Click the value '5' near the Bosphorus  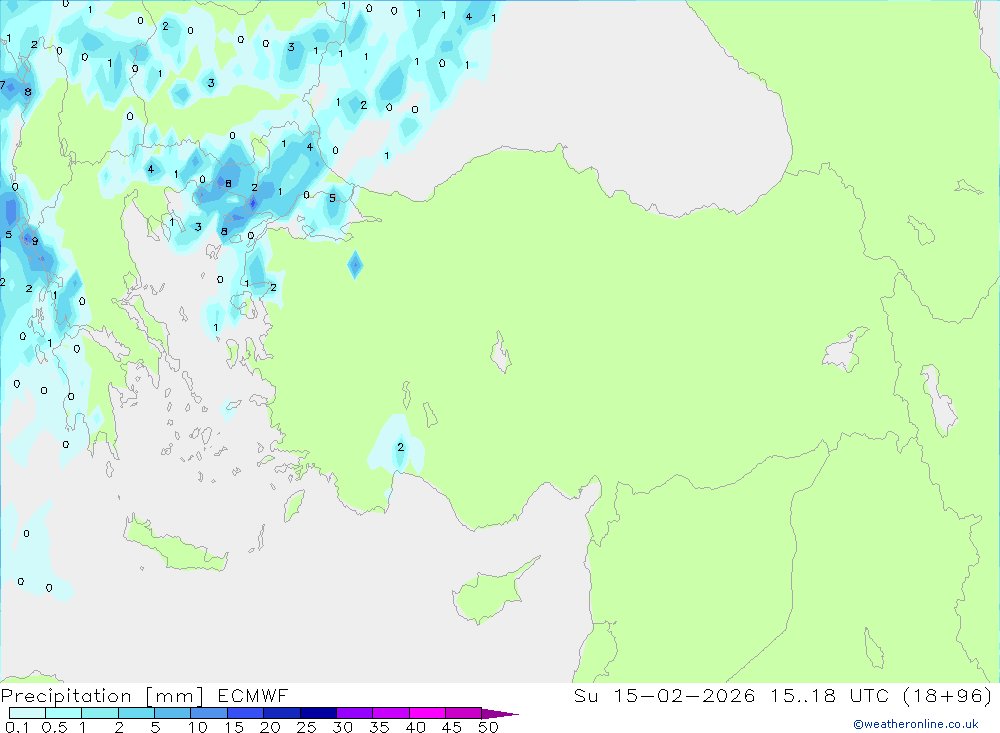[332, 198]
